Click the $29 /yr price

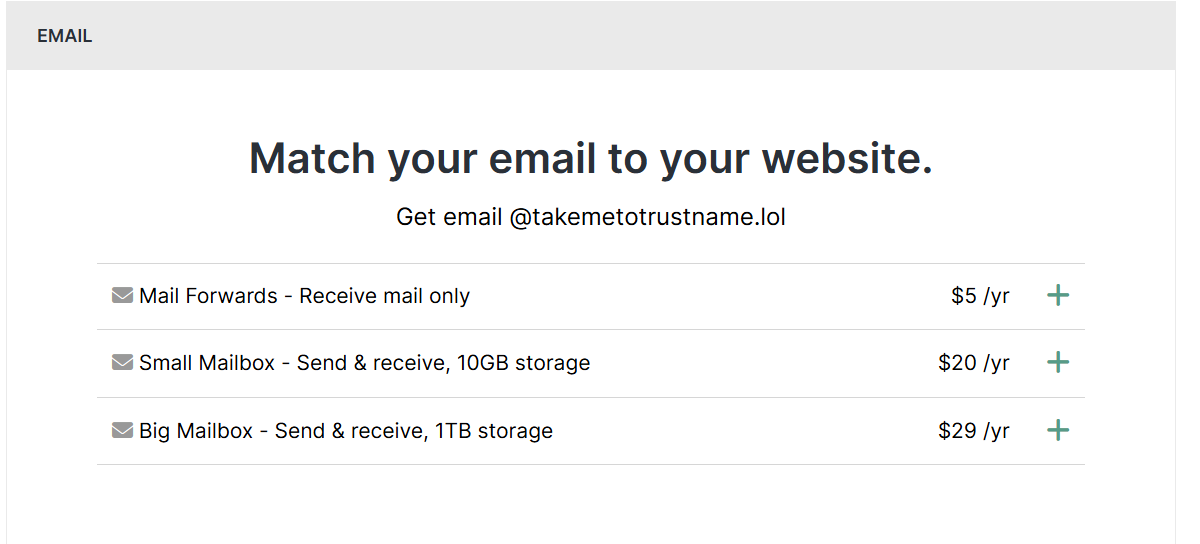point(973,431)
